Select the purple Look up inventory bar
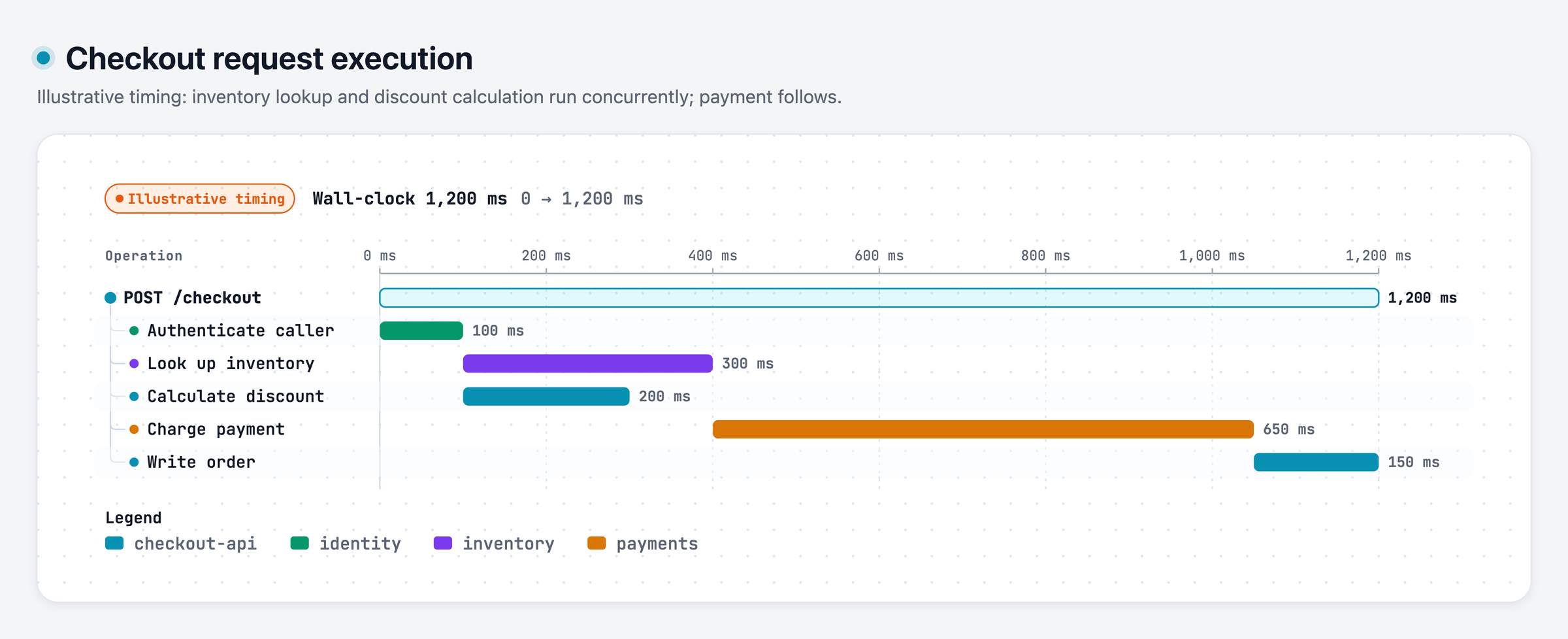Screen dimensions: 1568x639 [x=588, y=363]
